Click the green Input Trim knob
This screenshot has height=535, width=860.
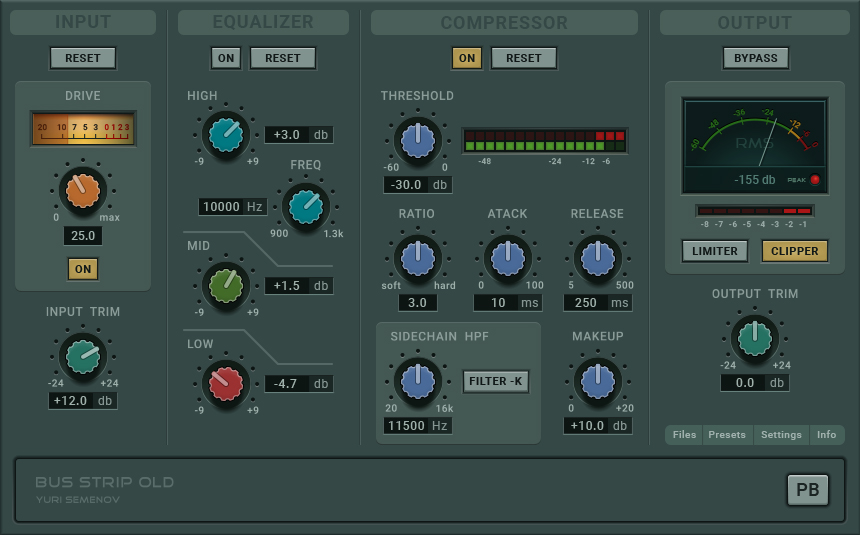click(x=83, y=357)
